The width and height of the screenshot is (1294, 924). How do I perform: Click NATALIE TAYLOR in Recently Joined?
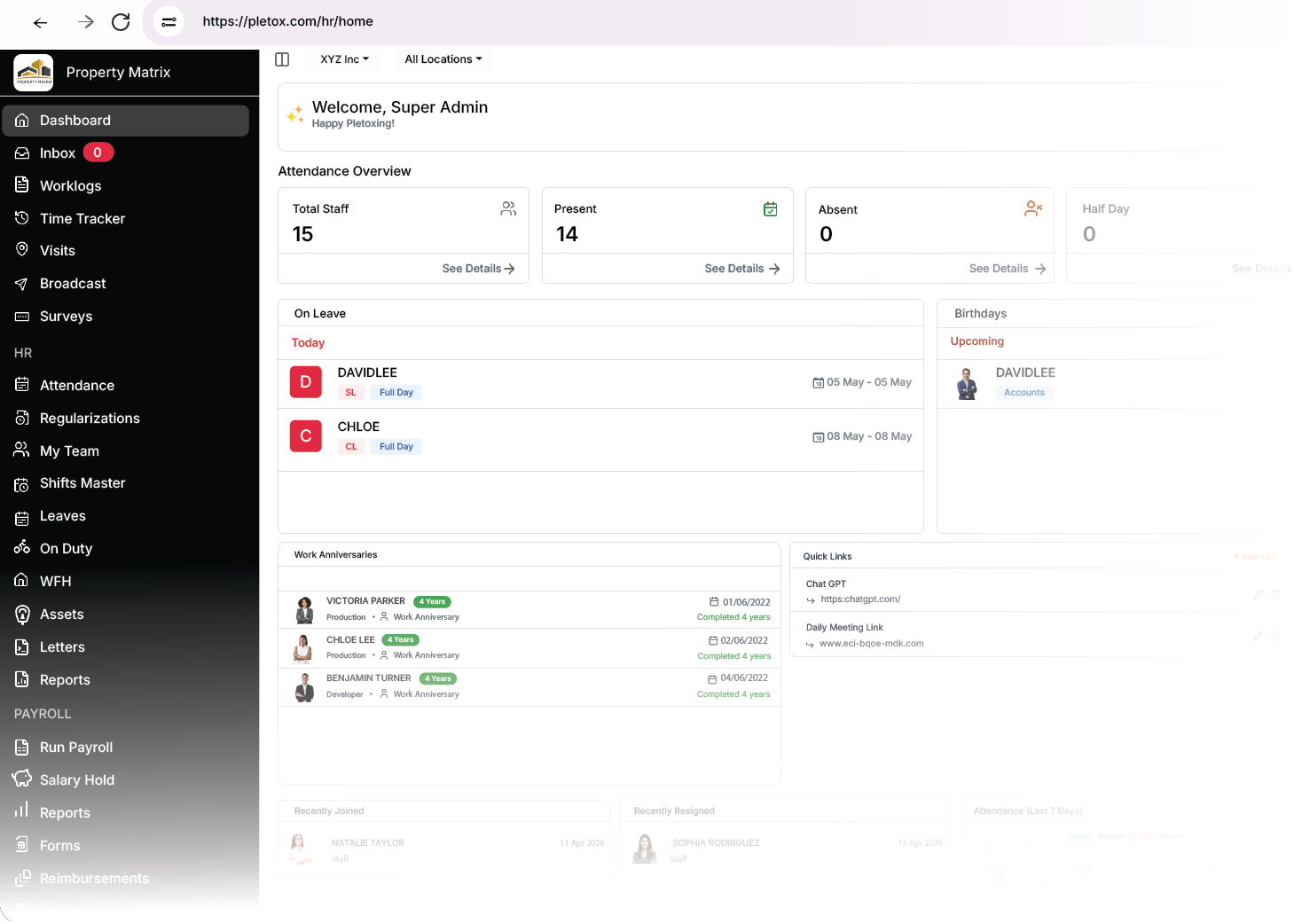pyautogui.click(x=368, y=843)
